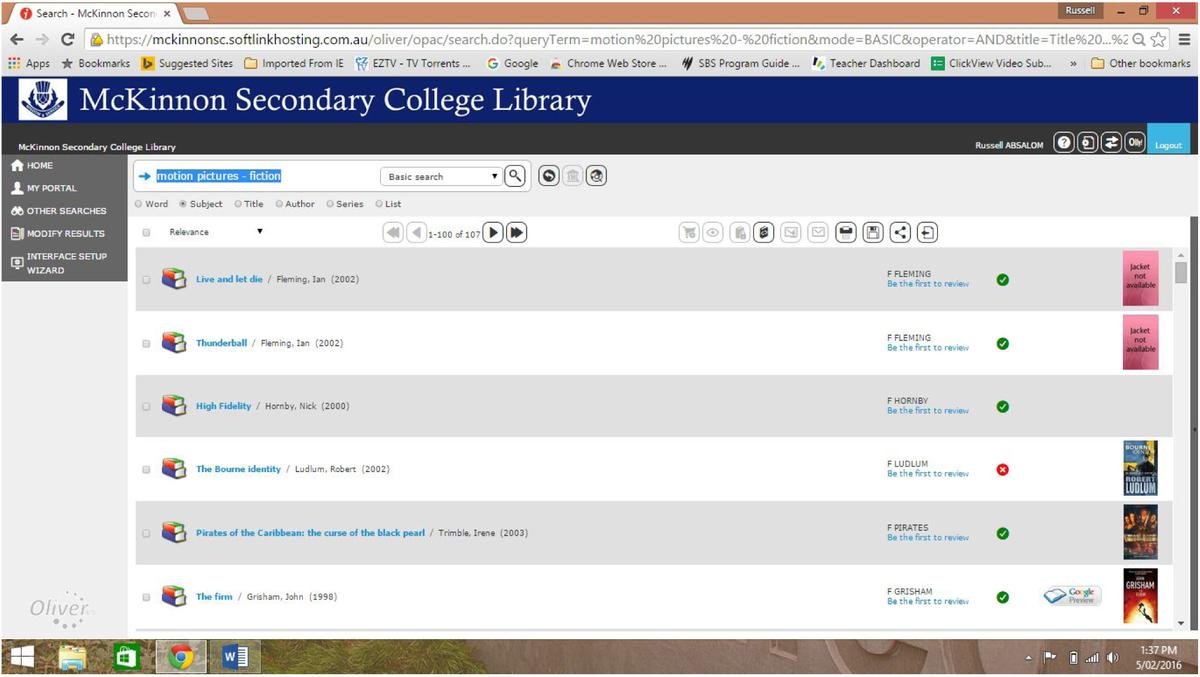This screenshot has height=677, width=1200.
Task: Open the Windows Start menu
Action: (21, 657)
